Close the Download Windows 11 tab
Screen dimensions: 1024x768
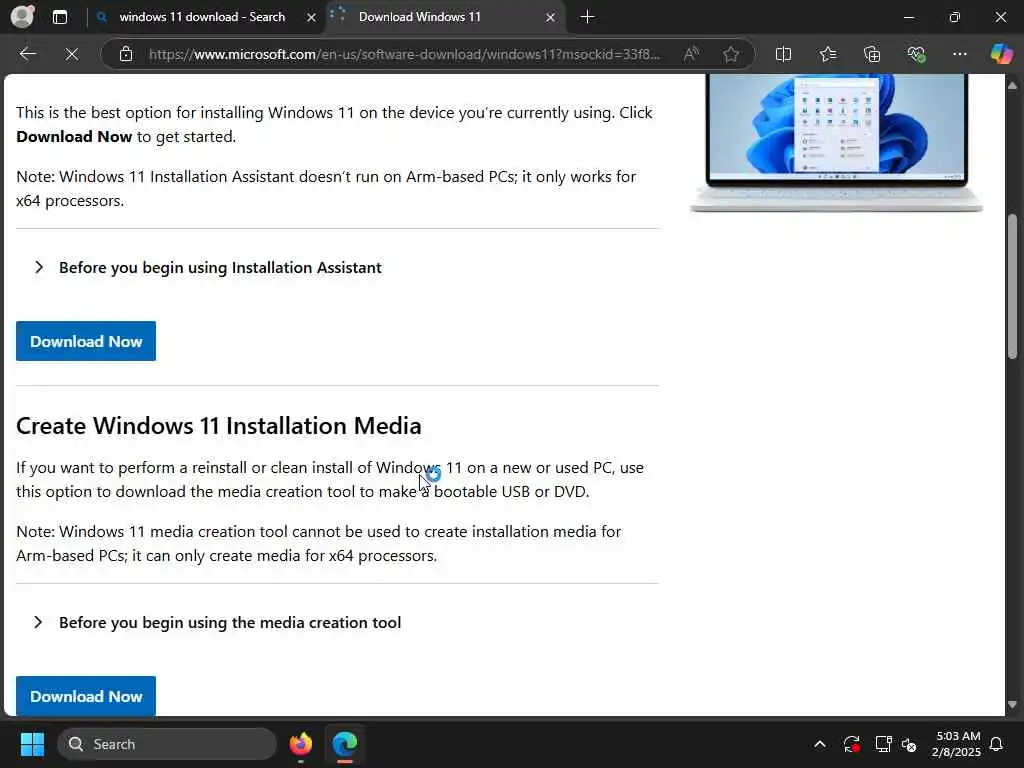coord(551,18)
